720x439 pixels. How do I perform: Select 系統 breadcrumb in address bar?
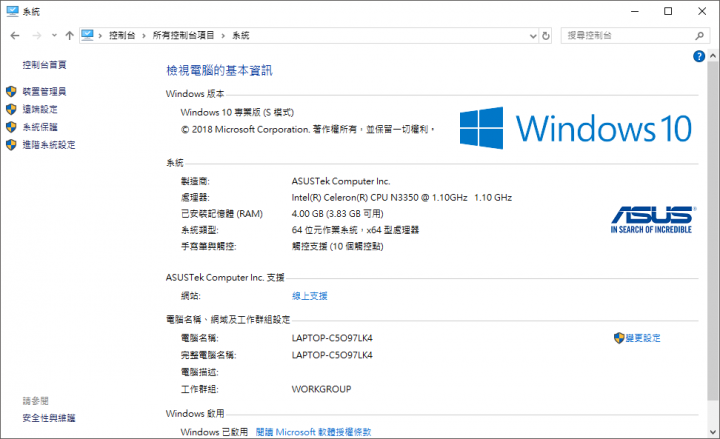[x=241, y=35]
